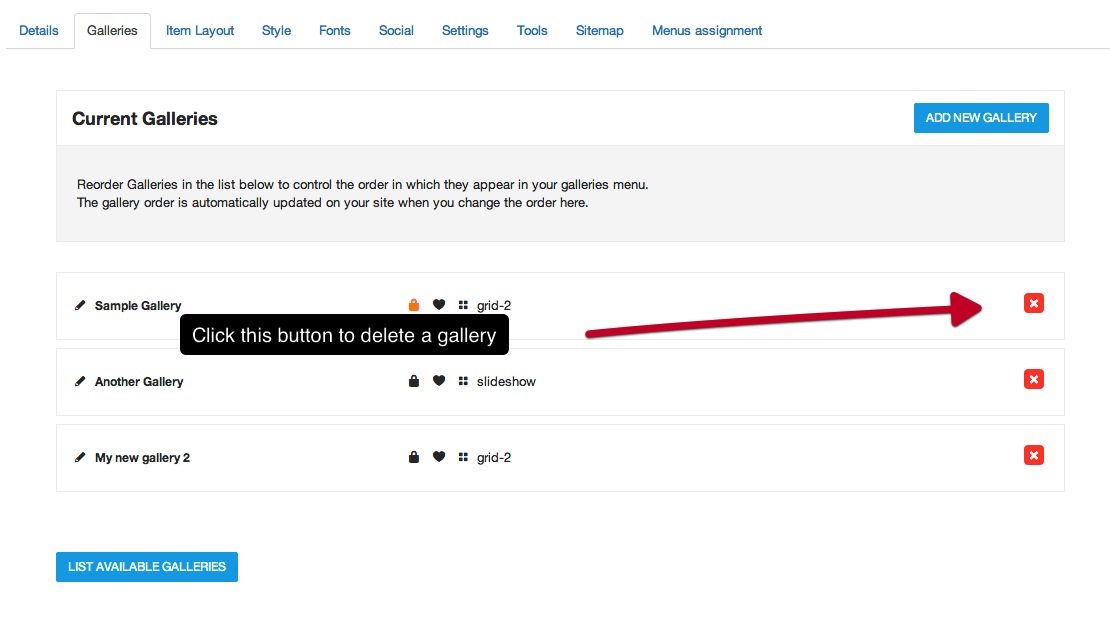Open the Menus assignment tab
Screen dimensions: 1110x633
point(706,30)
